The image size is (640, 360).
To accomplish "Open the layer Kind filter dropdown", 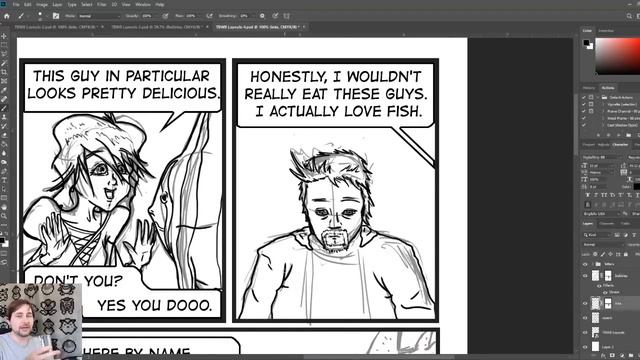I will [597, 235].
